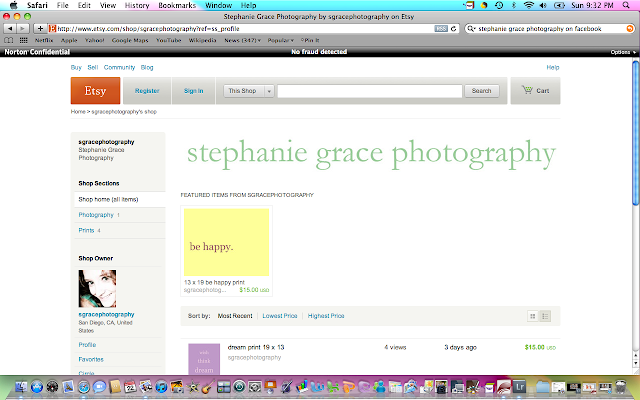
Task: Reload the page with refresh icon
Action: pyautogui.click(x=453, y=29)
